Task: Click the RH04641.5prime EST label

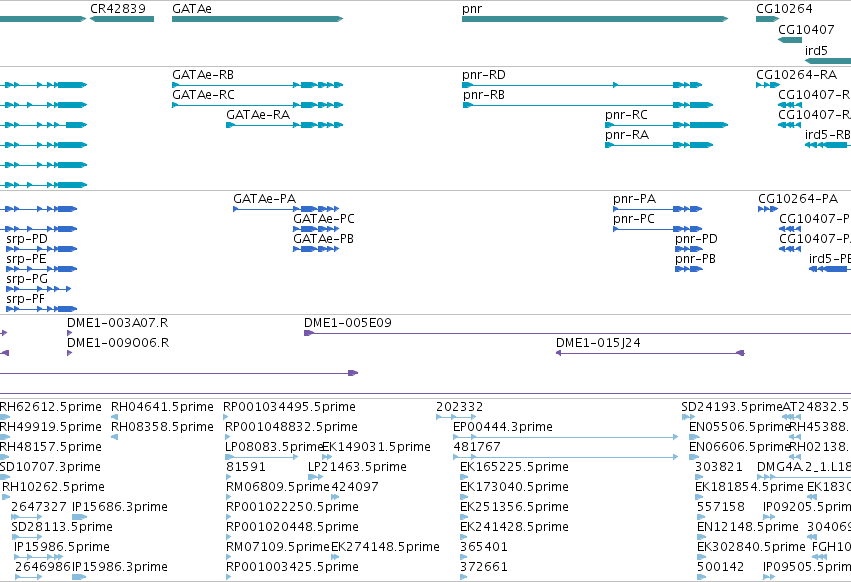Action: 162,407
